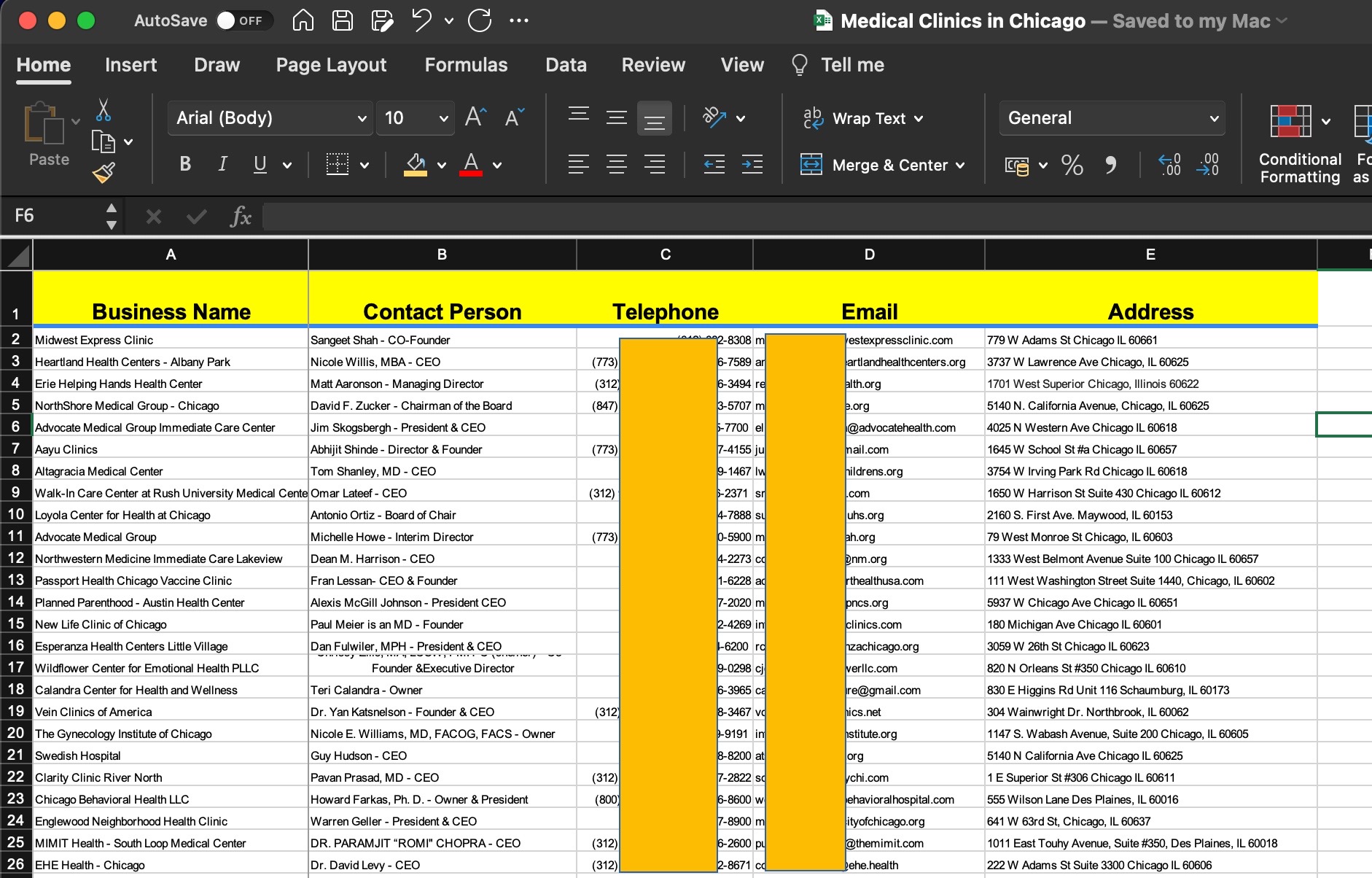1372x878 pixels.
Task: Apply Comma Style icon
Action: (1110, 166)
